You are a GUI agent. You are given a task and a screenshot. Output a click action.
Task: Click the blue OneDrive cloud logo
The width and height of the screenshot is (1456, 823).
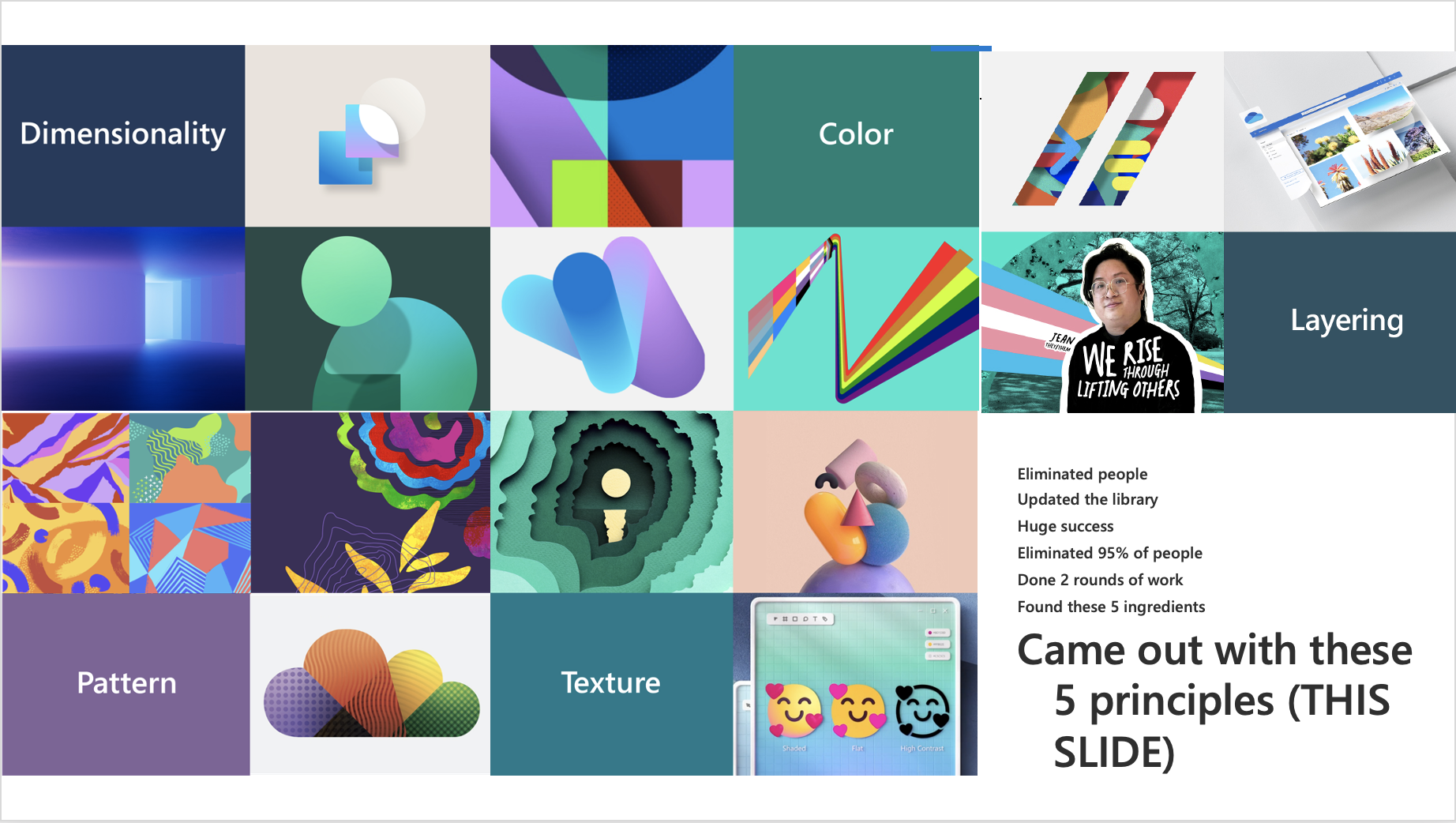pyautogui.click(x=1253, y=118)
